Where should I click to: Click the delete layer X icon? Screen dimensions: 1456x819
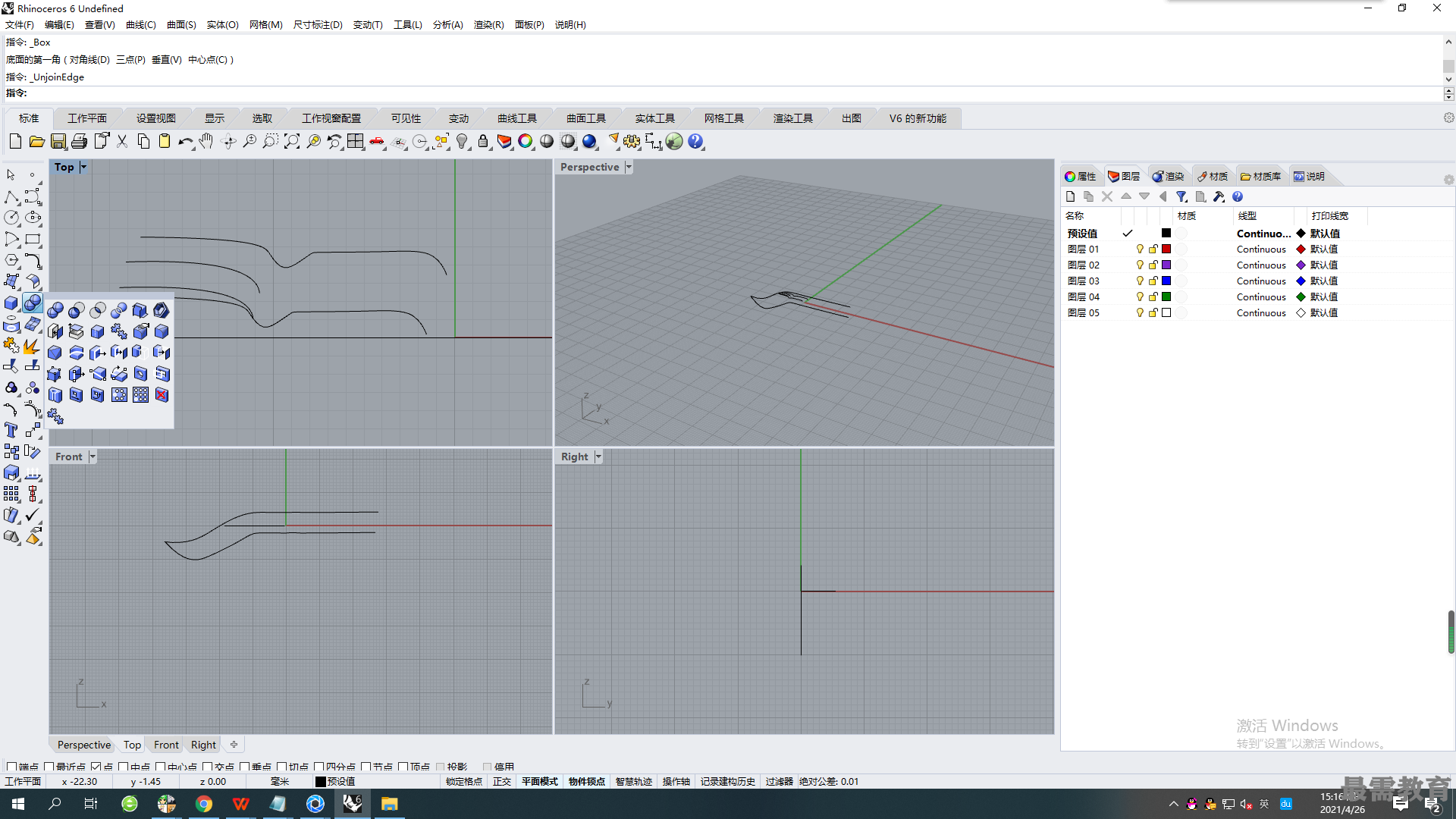(x=1107, y=197)
